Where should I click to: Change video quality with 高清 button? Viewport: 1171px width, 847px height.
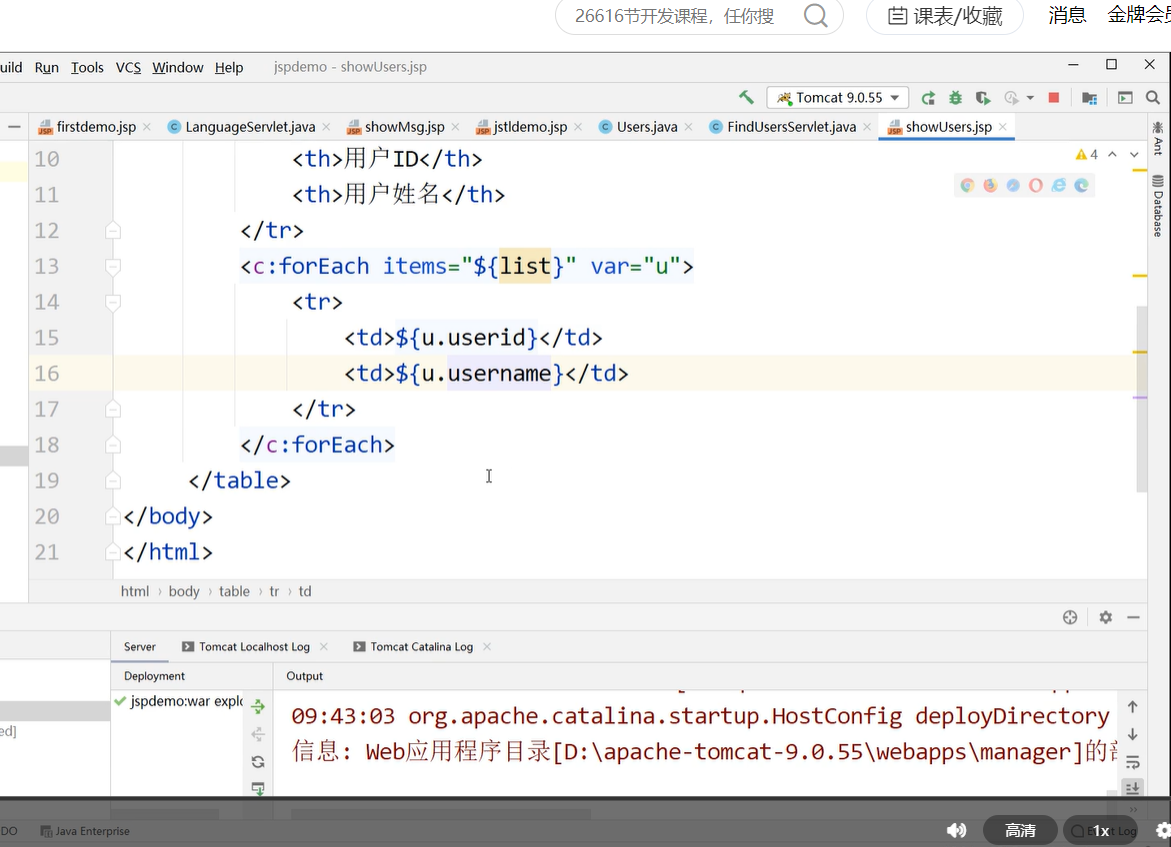pos(1020,831)
